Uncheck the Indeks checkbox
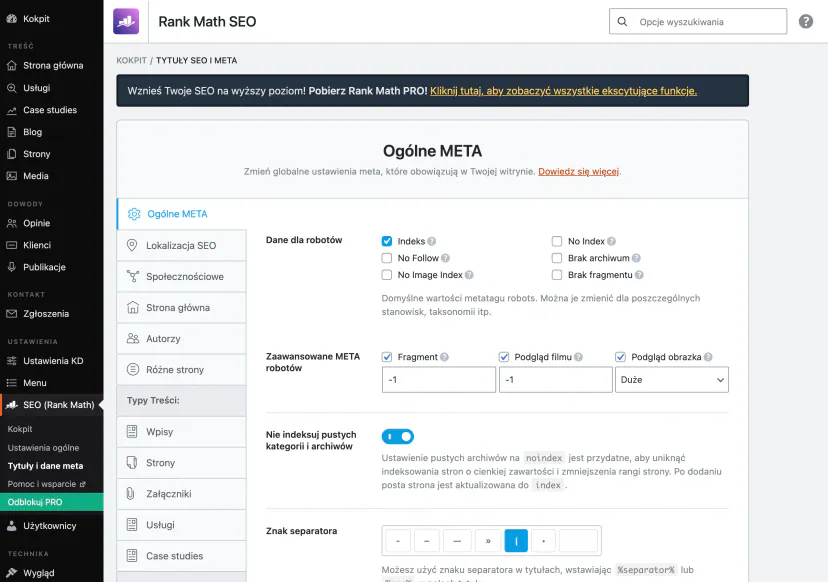Image resolution: width=828 pixels, height=582 pixels. (x=387, y=241)
